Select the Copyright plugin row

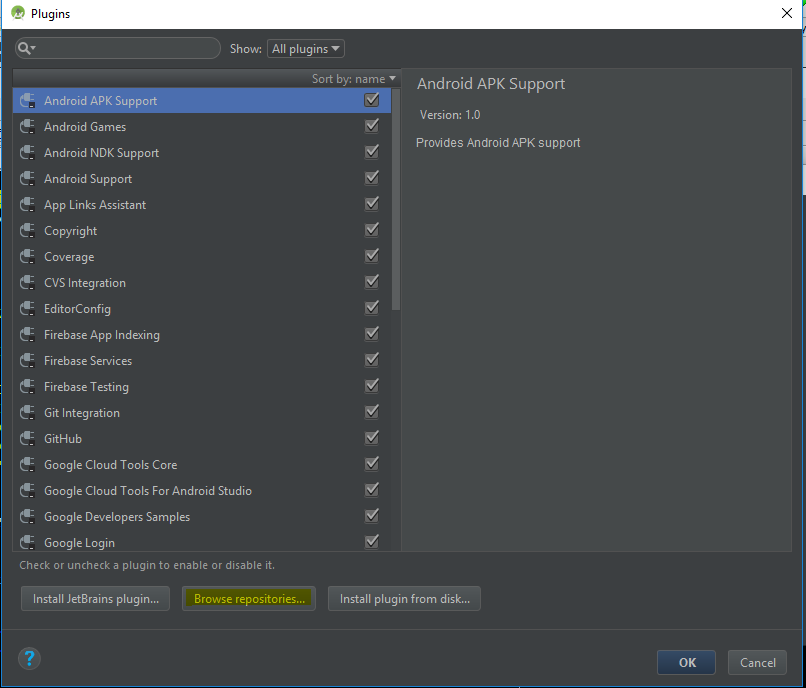coord(202,231)
